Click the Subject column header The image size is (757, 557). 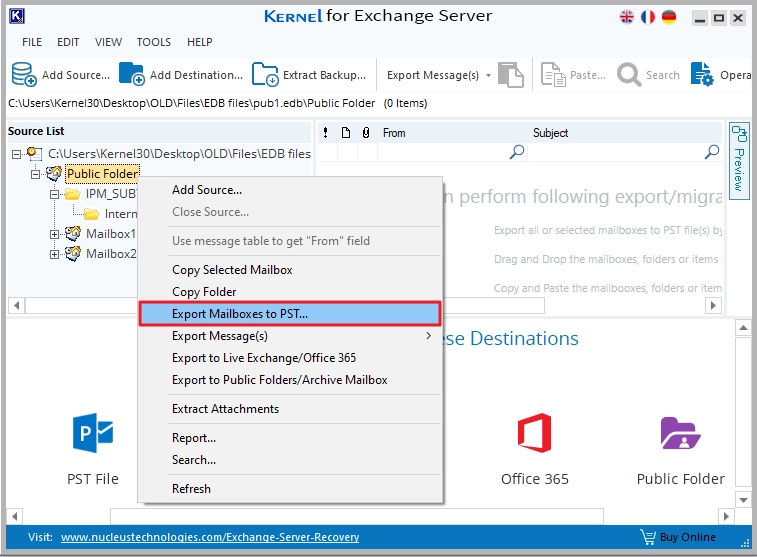point(550,133)
